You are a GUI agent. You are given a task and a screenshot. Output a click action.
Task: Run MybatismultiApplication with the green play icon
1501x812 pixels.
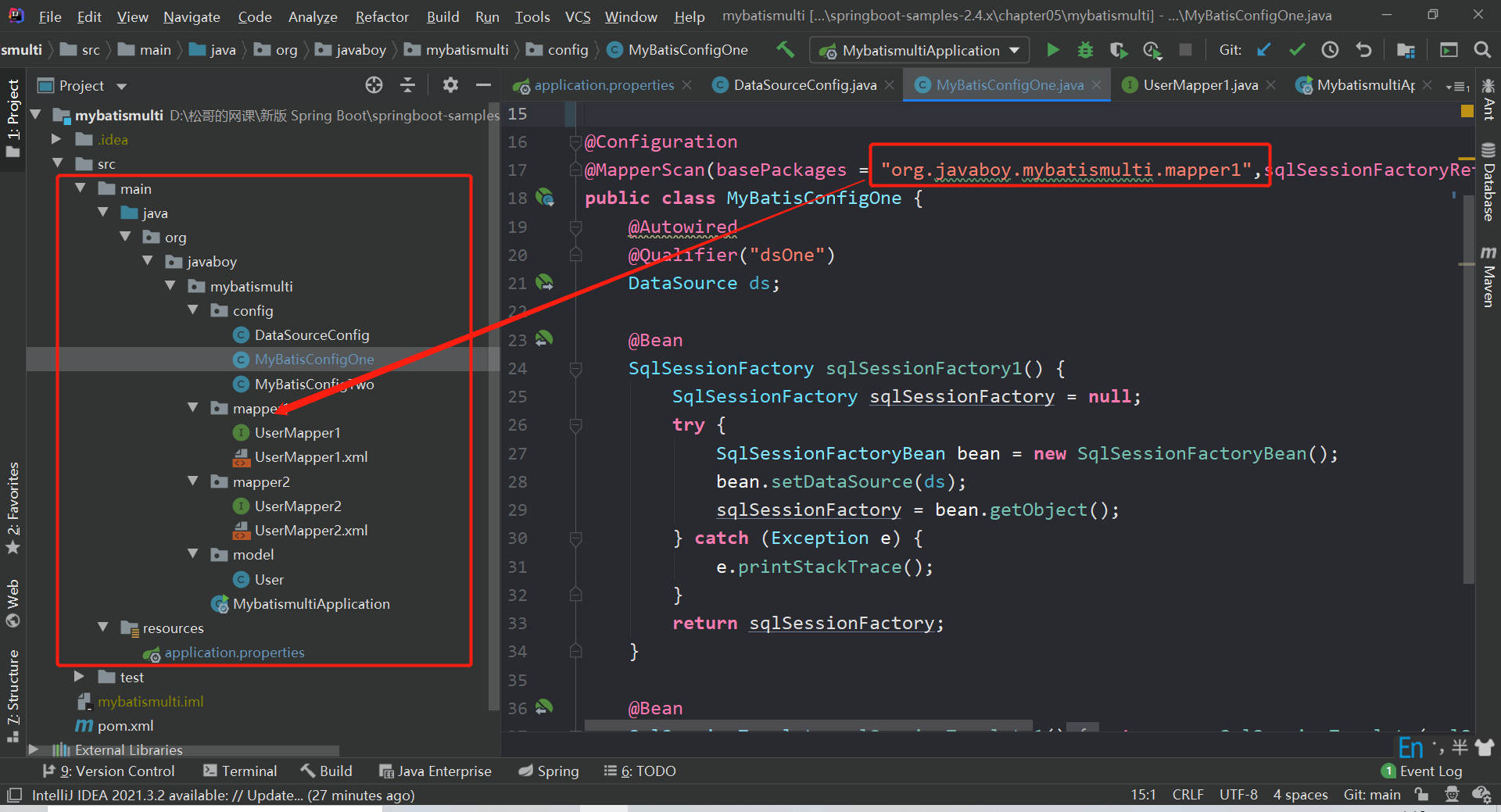click(x=1053, y=50)
